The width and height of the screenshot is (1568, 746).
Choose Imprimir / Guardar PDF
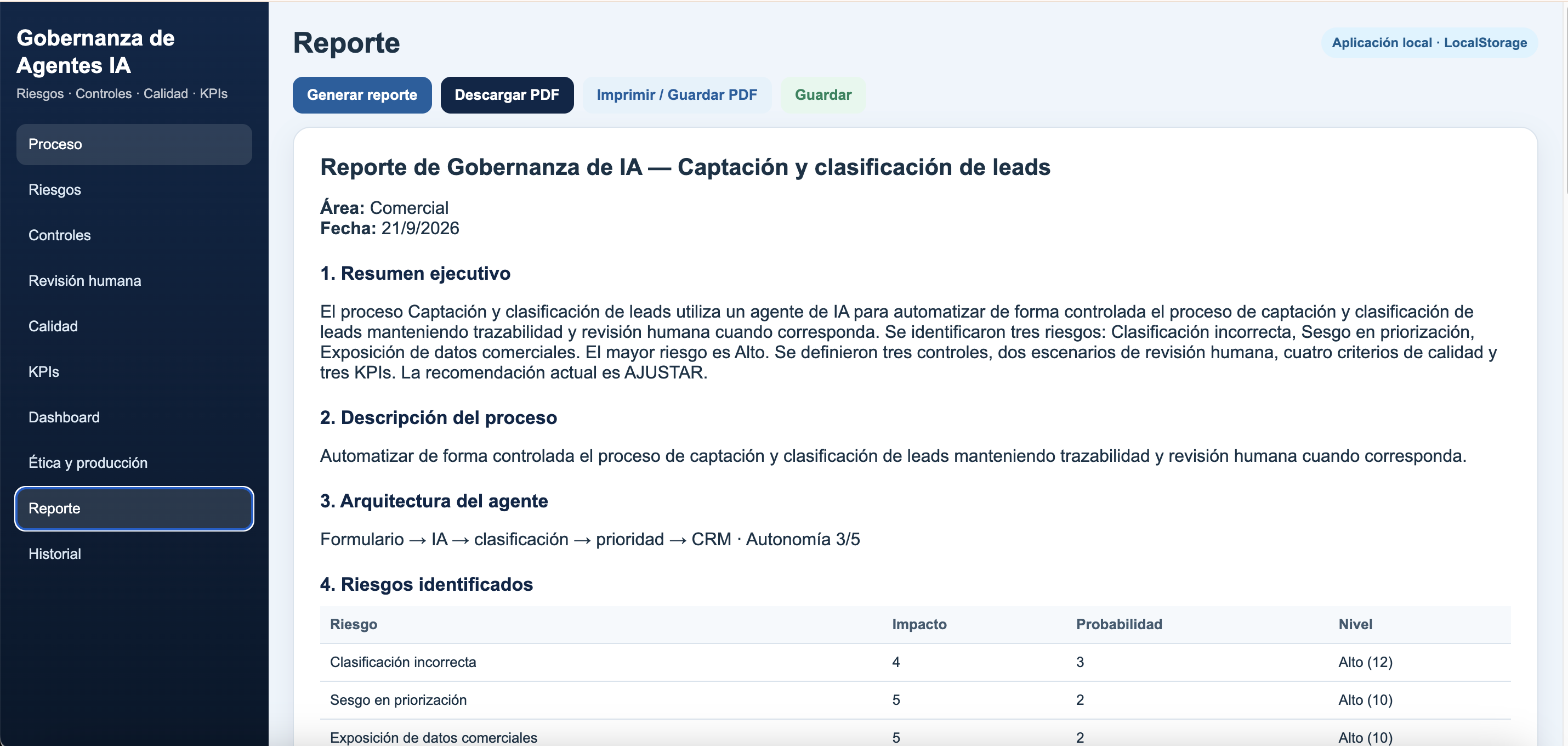677,95
